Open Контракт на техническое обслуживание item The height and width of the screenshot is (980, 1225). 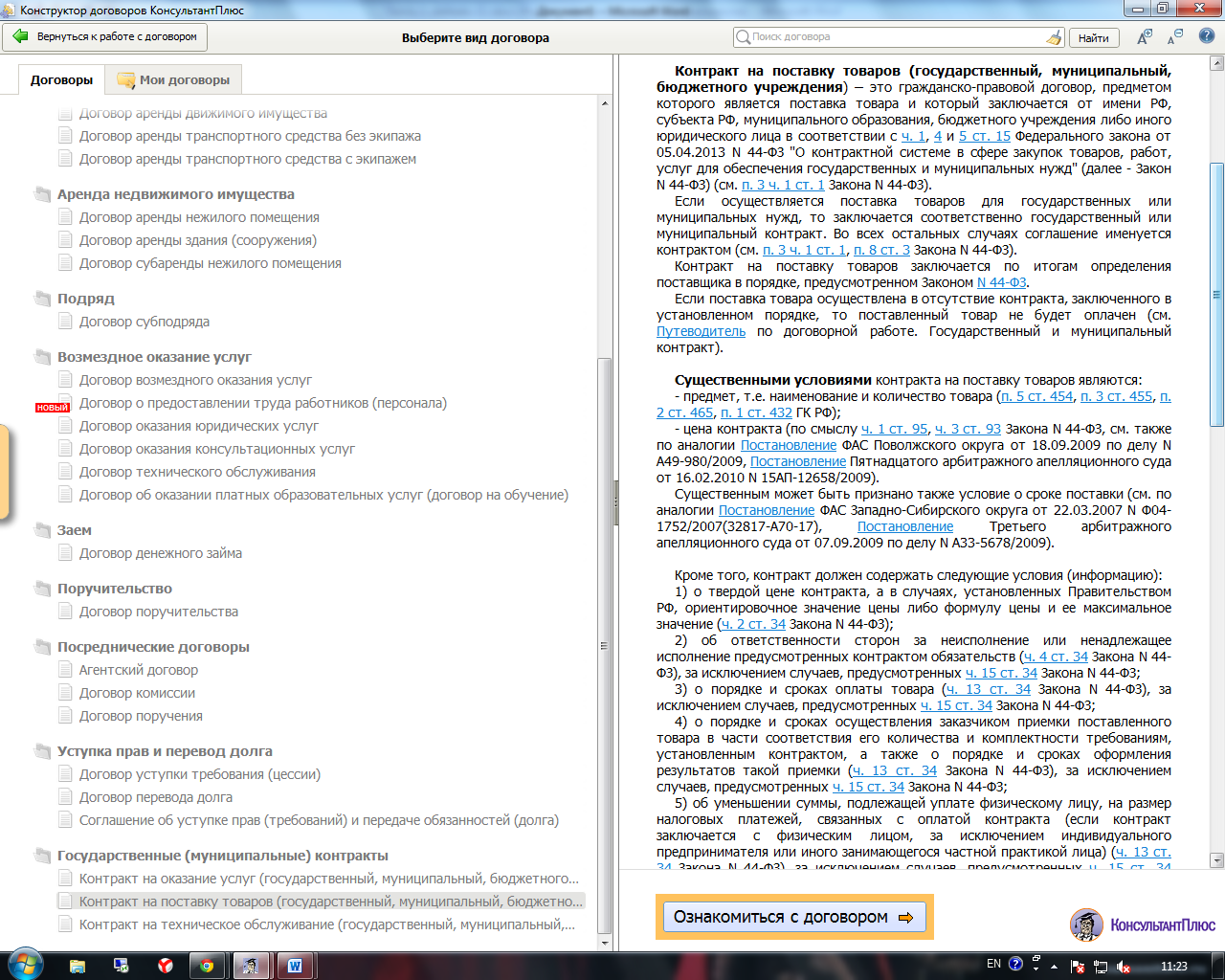coord(327,924)
